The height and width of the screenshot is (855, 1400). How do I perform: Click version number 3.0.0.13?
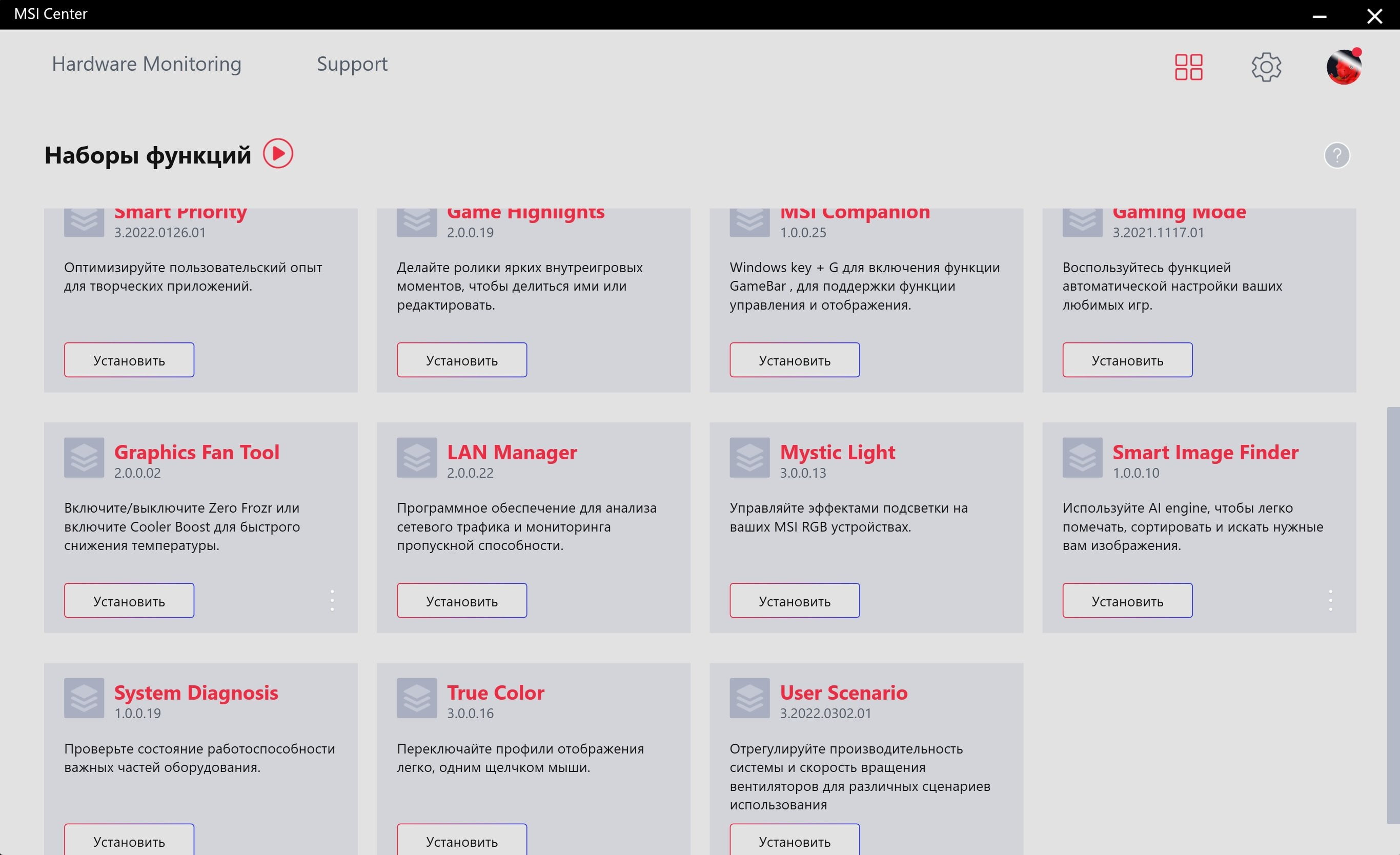[802, 473]
